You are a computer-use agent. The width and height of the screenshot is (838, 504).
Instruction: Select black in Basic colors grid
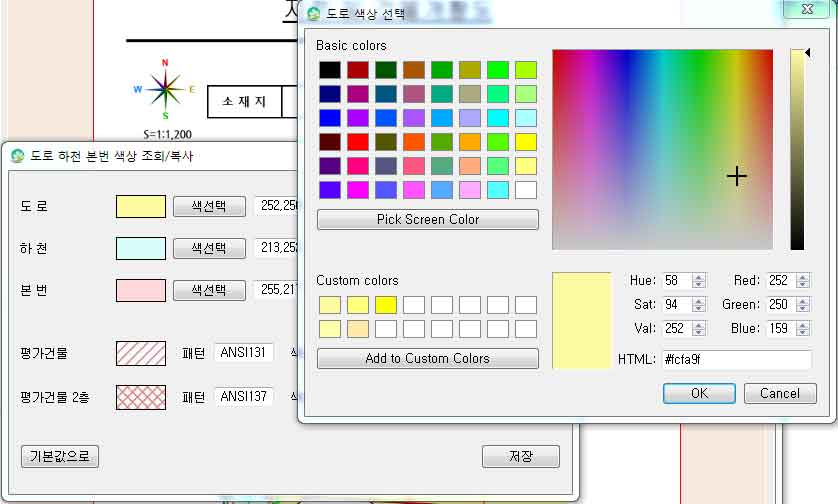pos(330,70)
